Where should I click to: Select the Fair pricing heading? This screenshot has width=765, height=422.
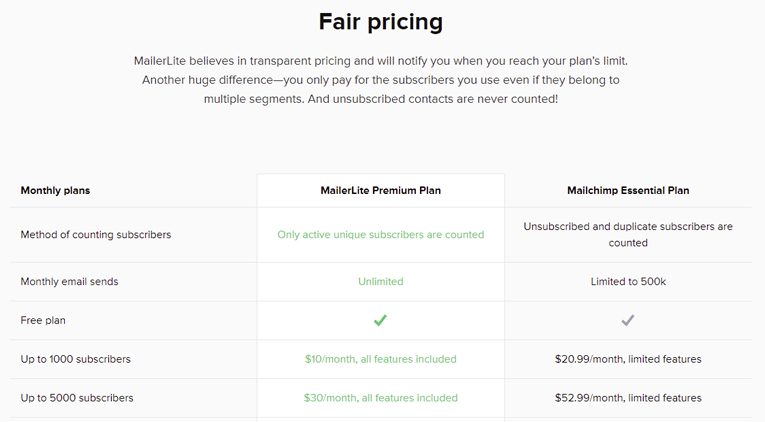point(381,22)
